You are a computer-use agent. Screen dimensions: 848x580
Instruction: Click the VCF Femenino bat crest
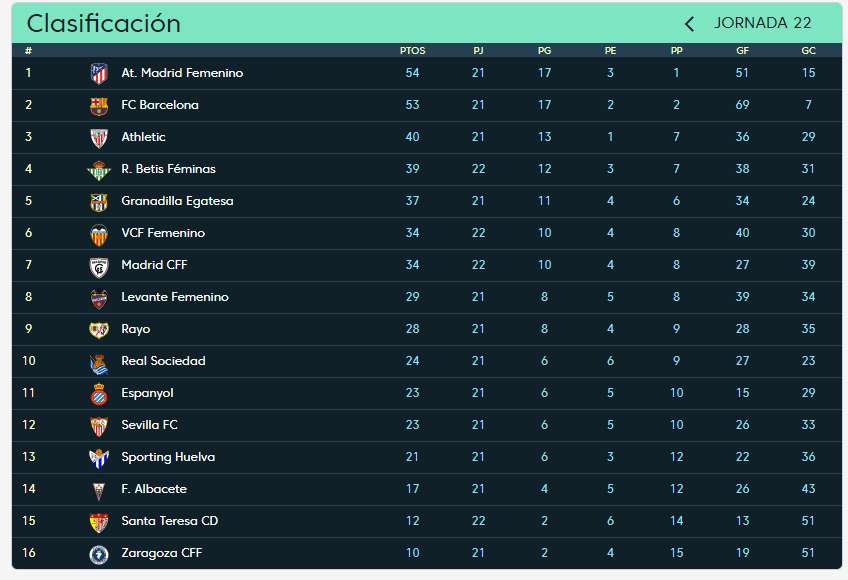[99, 234]
